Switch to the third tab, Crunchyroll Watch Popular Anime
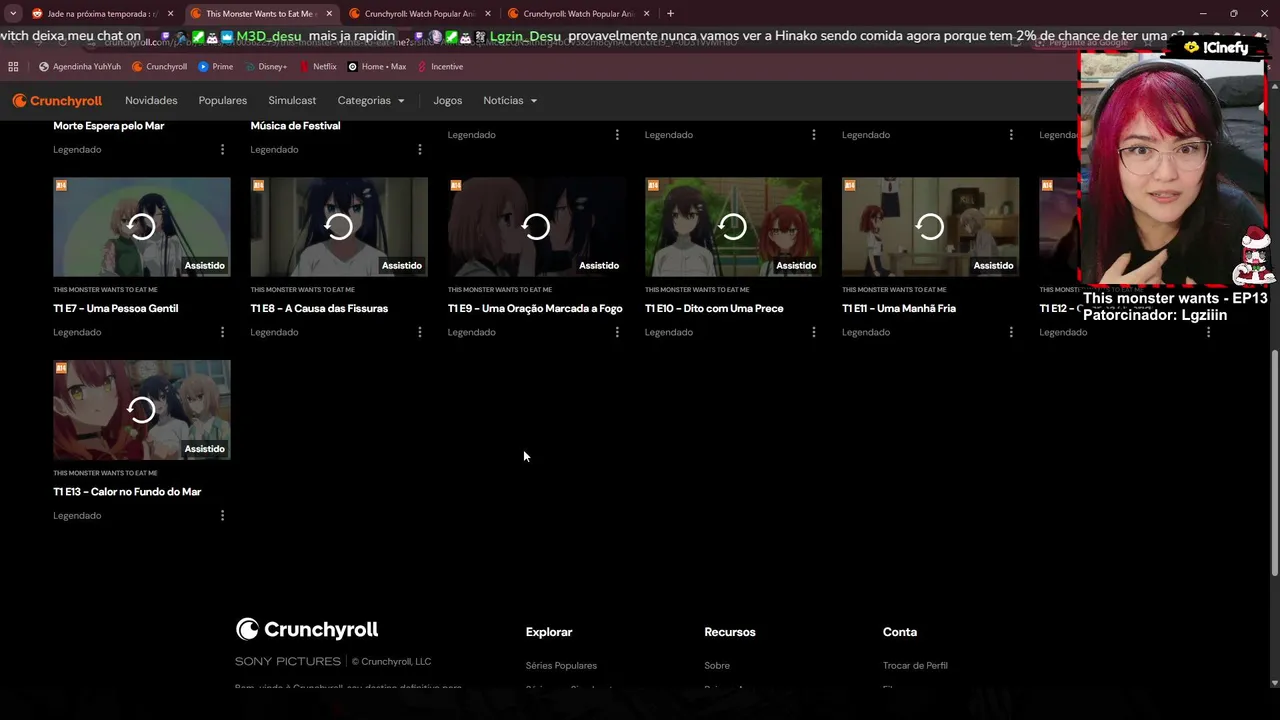1280x720 pixels. pos(420,14)
